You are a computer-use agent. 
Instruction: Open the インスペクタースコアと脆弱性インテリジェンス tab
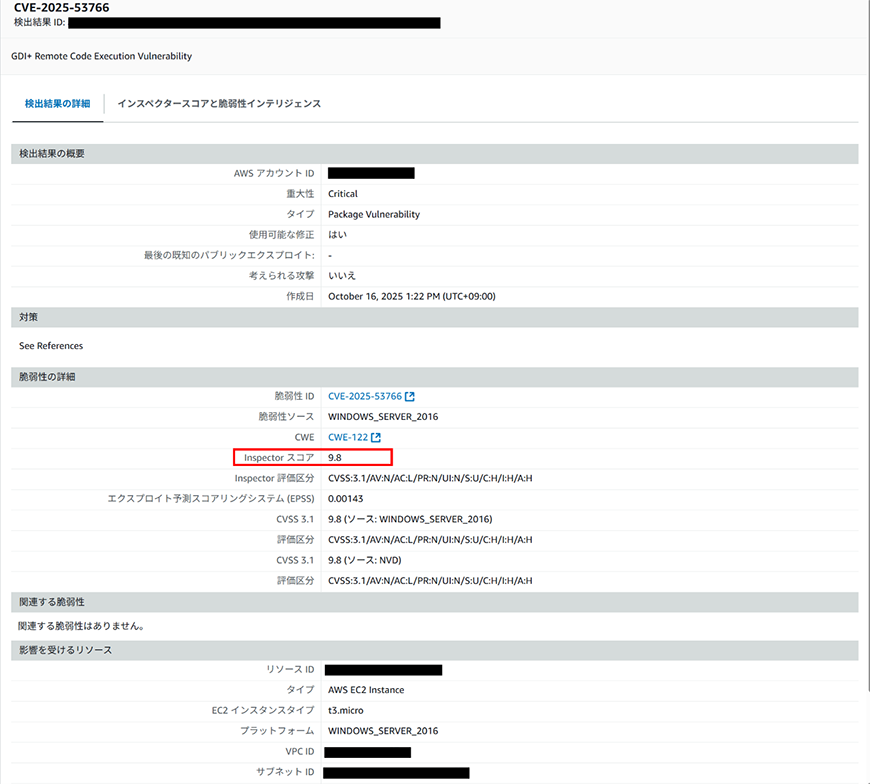pos(219,104)
